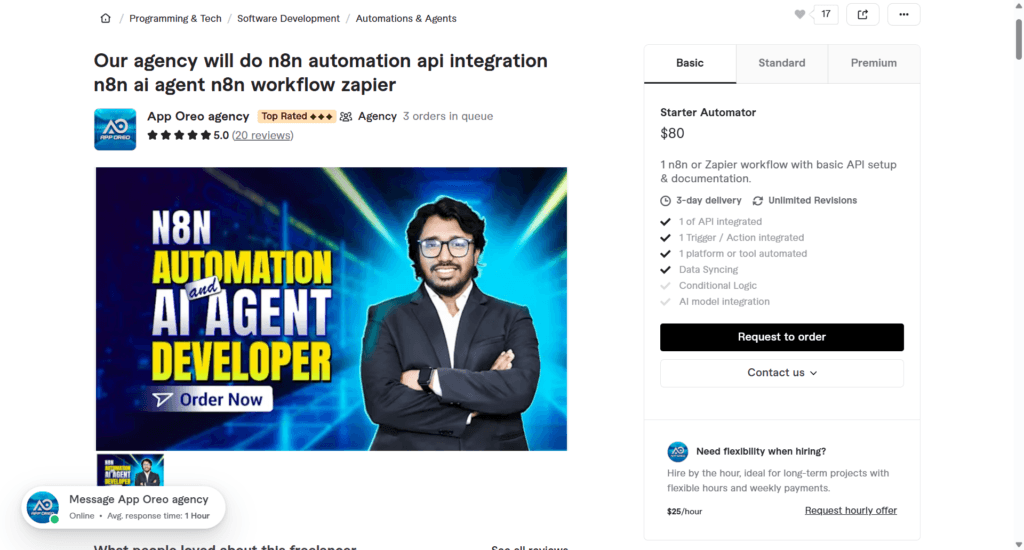Image resolution: width=1024 pixels, height=550 pixels.
Task: Open the App Oreo agency seller name
Action: pos(198,116)
